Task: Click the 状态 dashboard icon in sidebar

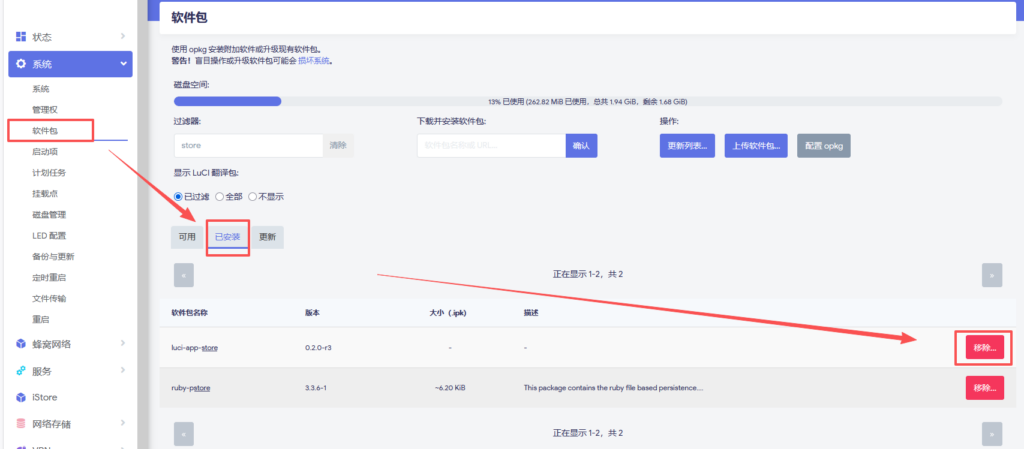Action: (21, 37)
